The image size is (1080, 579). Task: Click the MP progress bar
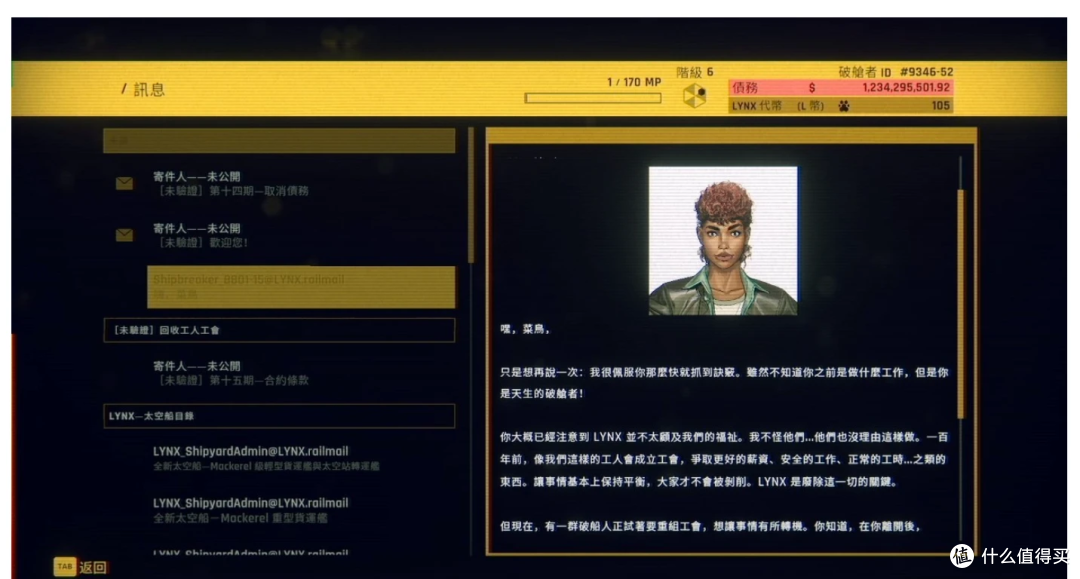point(593,98)
